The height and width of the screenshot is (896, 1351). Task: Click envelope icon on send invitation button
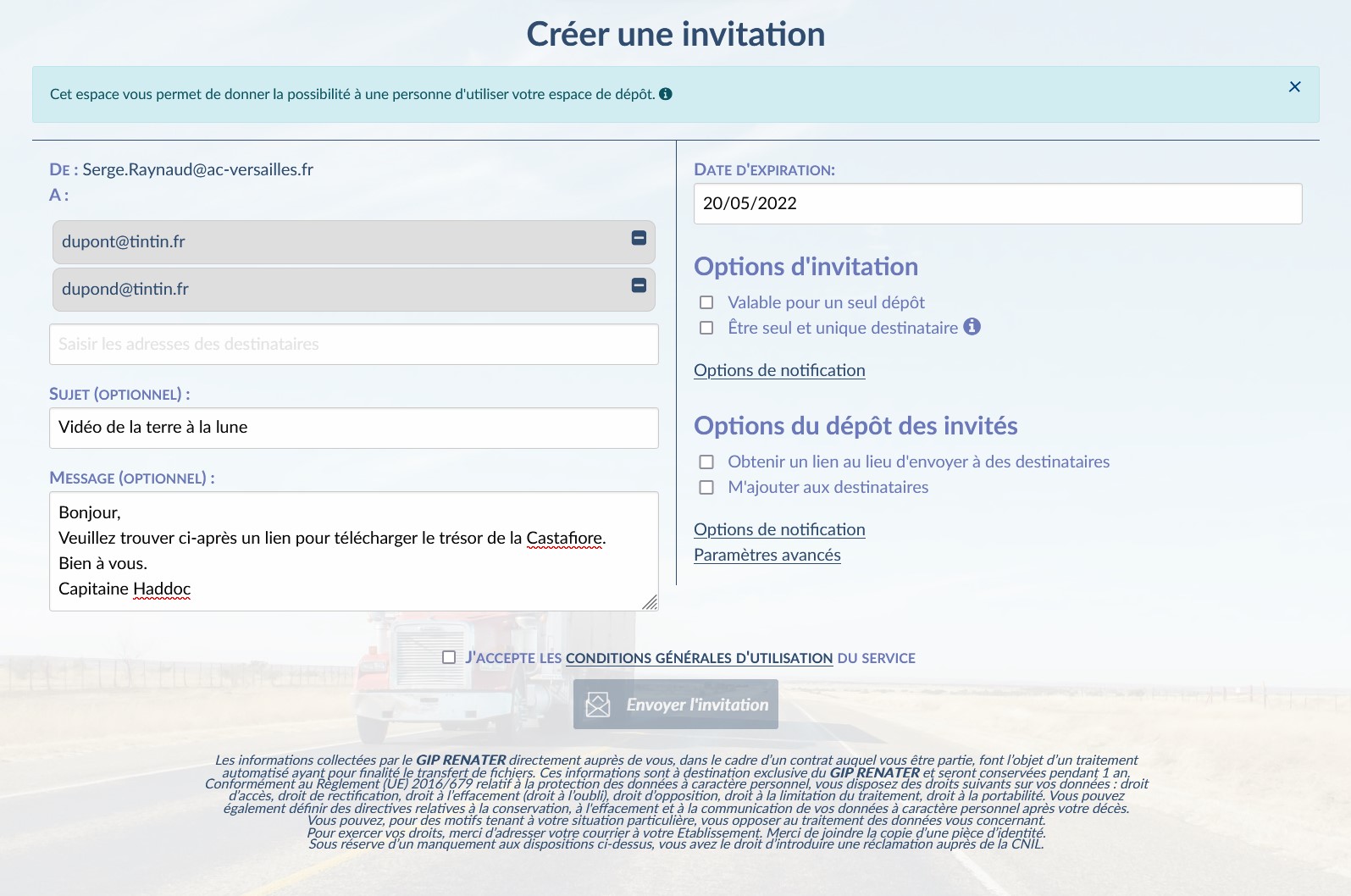point(598,705)
